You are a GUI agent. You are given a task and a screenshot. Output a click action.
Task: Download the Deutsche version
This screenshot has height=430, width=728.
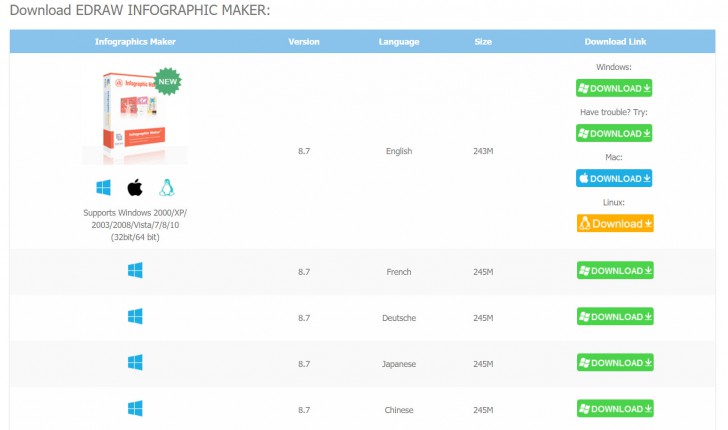click(x=615, y=316)
